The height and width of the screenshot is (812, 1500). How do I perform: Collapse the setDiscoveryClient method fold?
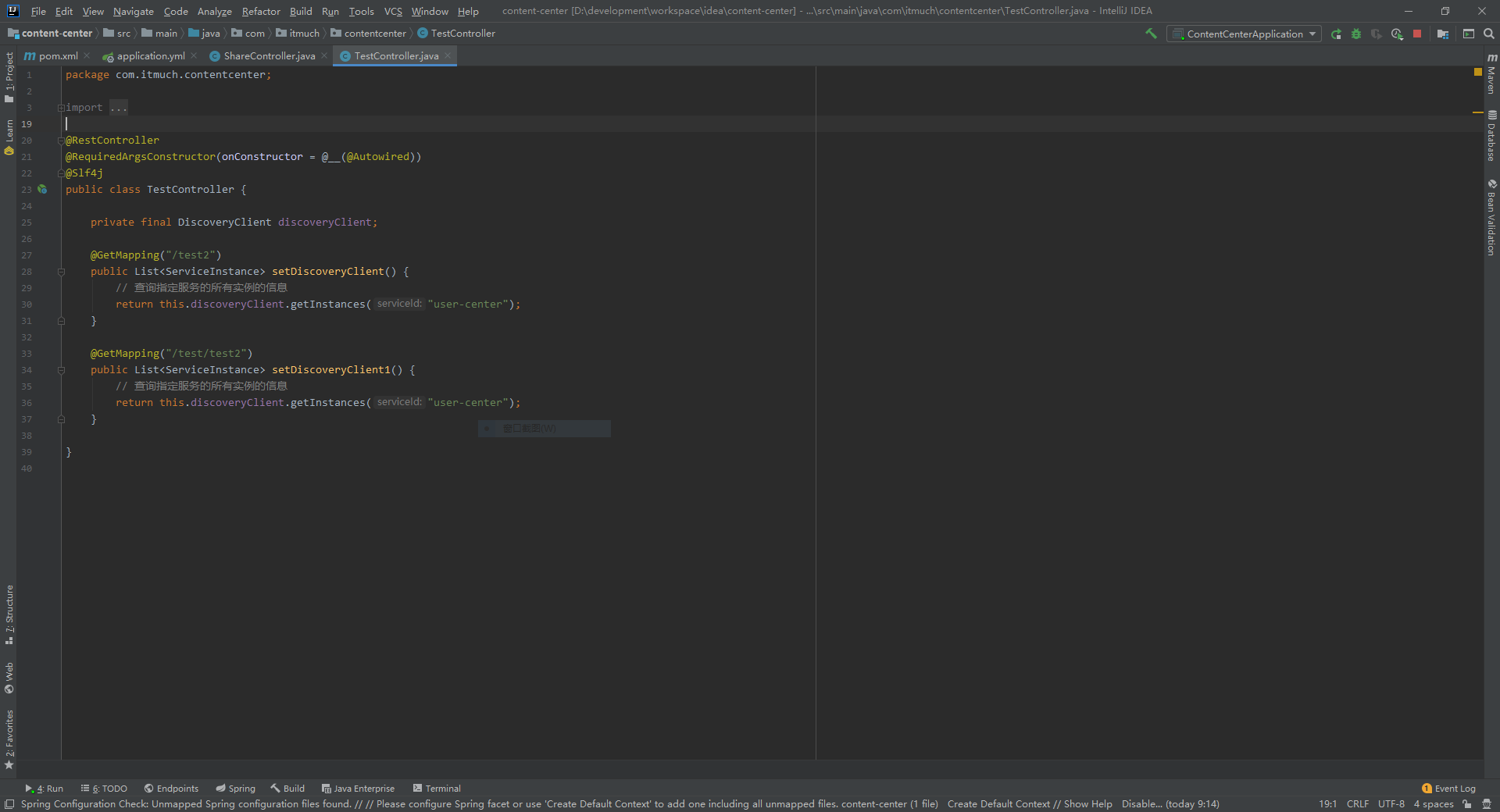click(x=61, y=272)
